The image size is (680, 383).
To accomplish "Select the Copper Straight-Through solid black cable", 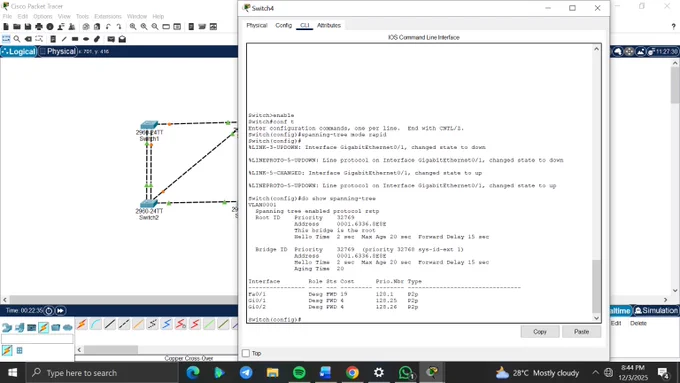I will tap(110, 324).
